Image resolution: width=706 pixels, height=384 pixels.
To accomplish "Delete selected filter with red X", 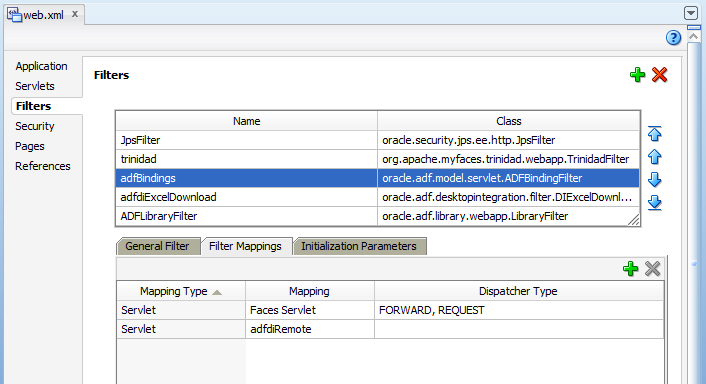I will [659, 75].
